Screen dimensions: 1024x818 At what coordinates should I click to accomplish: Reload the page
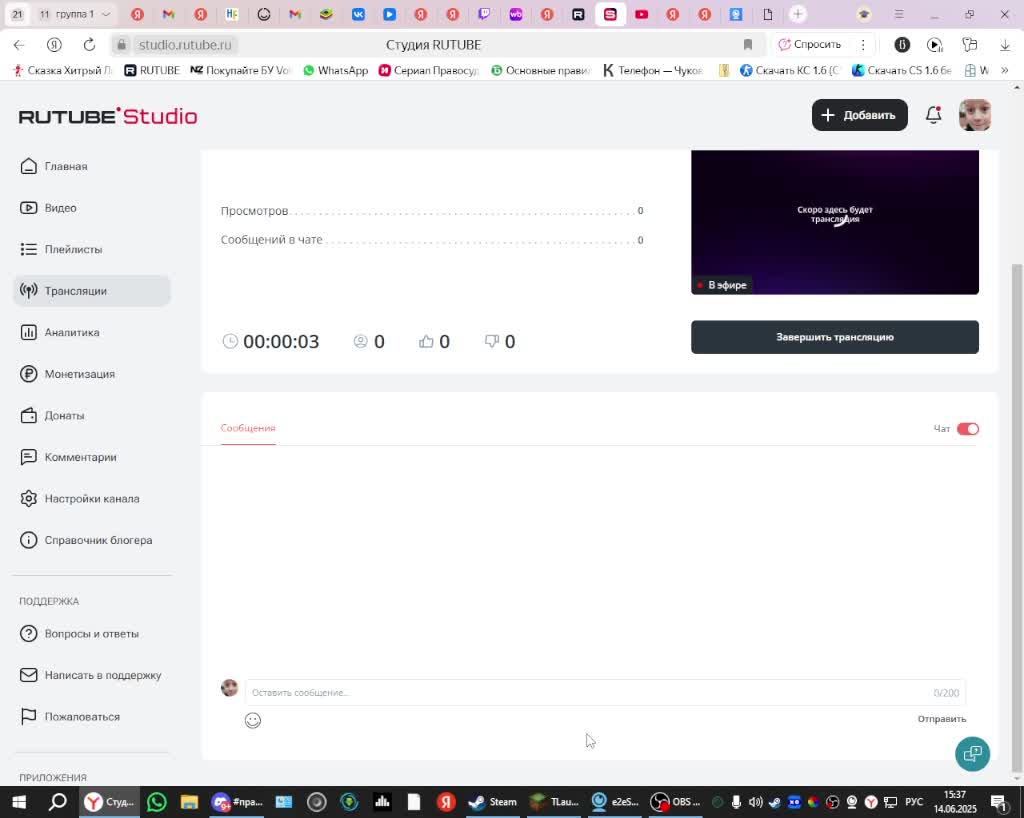point(89,44)
